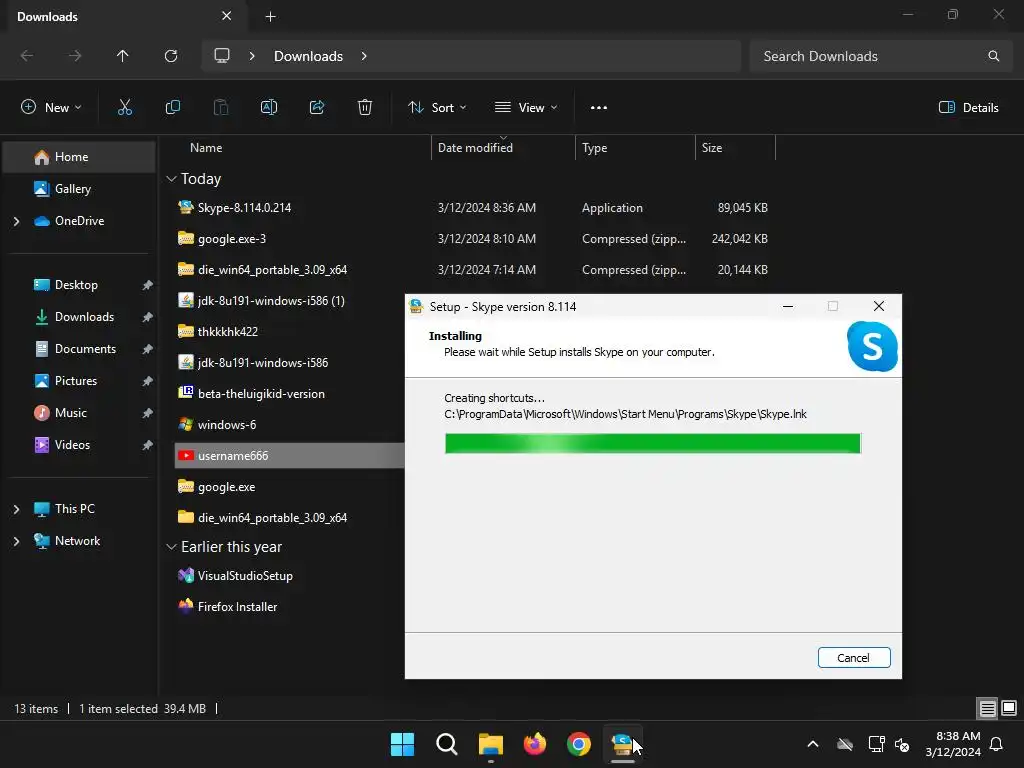Show hidden icons tray chevron
Viewport: 1024px width, 768px height.
point(813,744)
